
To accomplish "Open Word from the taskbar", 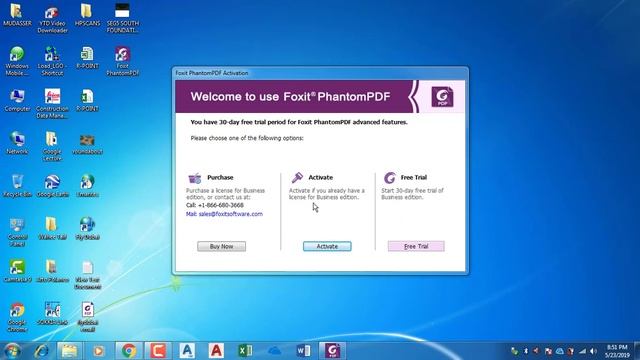I will (x=303, y=351).
